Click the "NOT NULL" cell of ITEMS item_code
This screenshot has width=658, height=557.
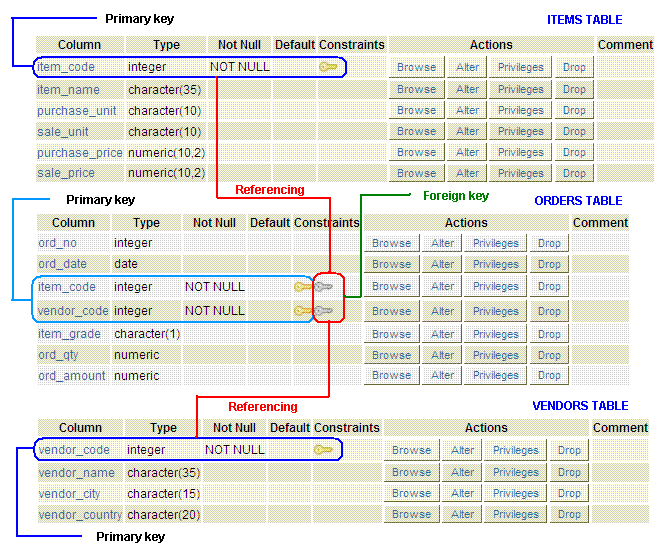[x=240, y=67]
